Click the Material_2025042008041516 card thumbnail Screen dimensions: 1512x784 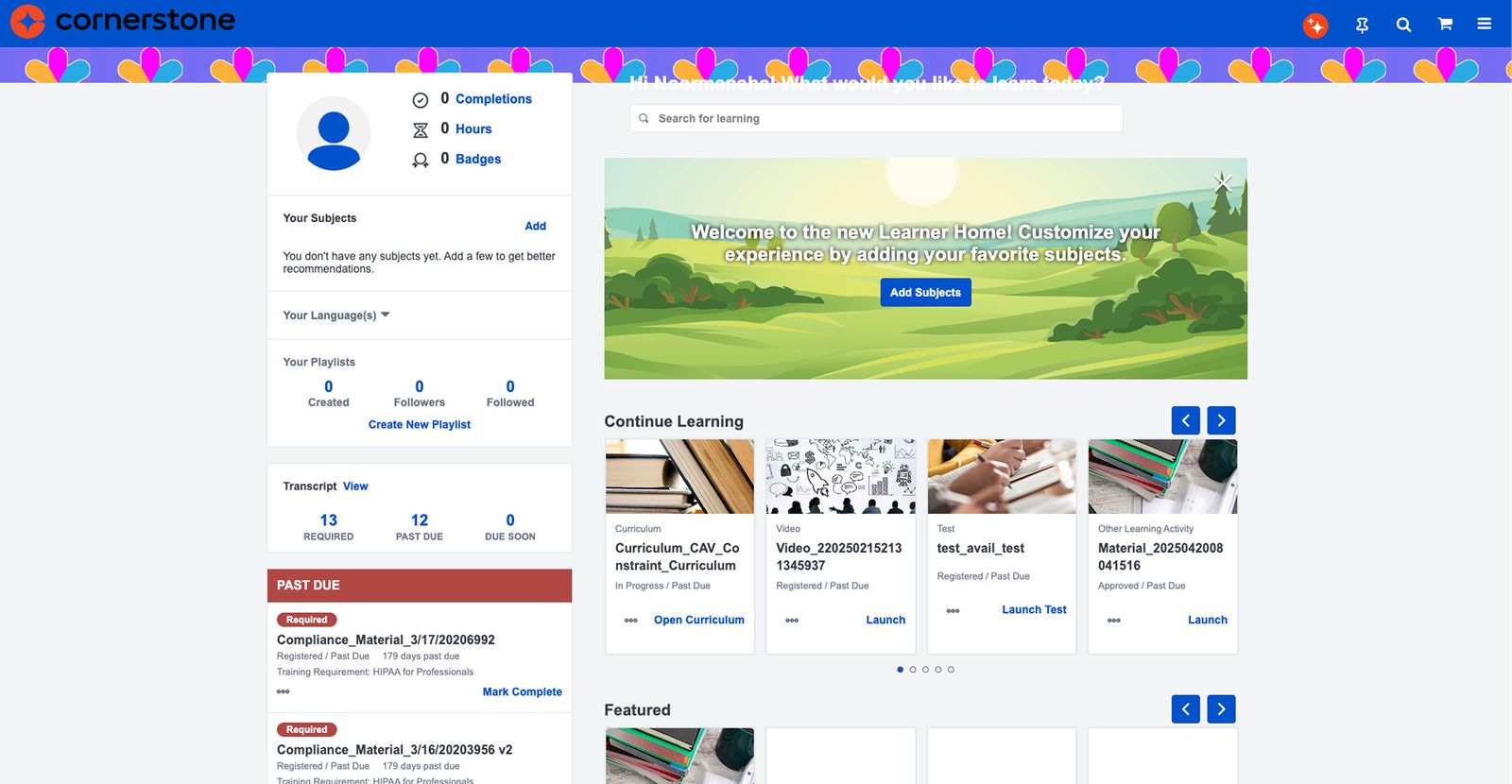tap(1162, 476)
